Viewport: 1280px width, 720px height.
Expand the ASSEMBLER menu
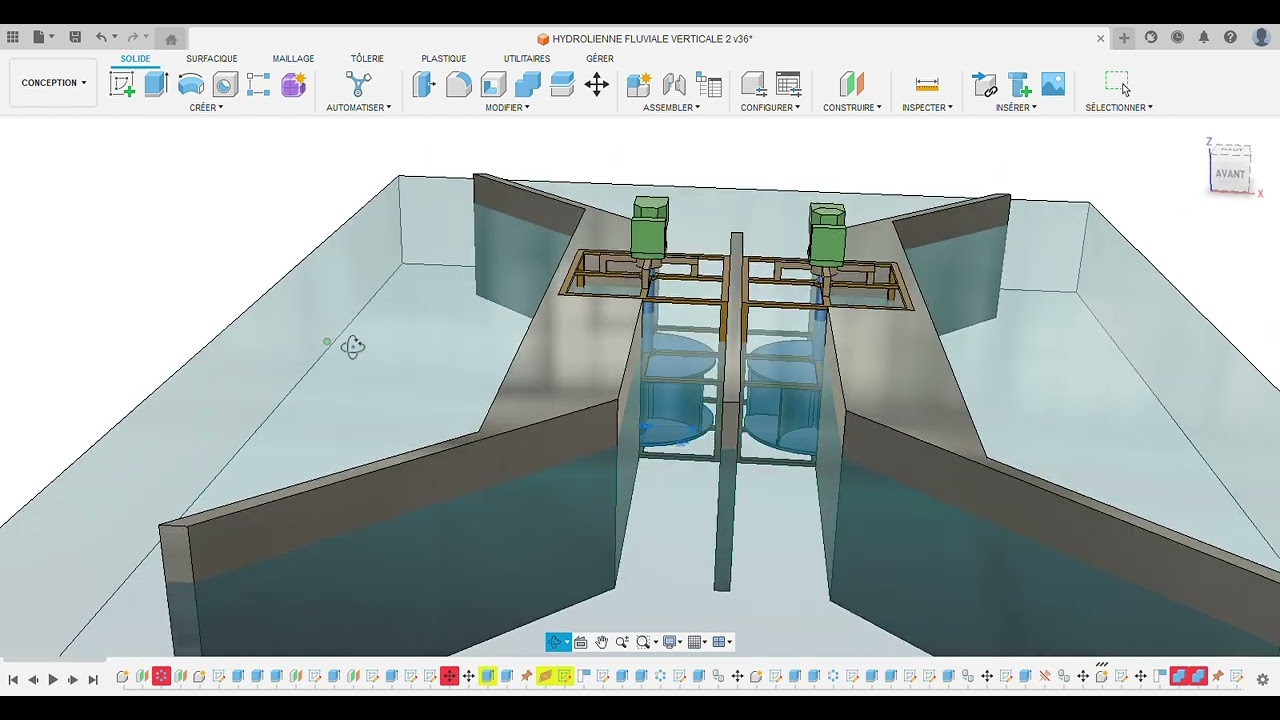(x=671, y=108)
